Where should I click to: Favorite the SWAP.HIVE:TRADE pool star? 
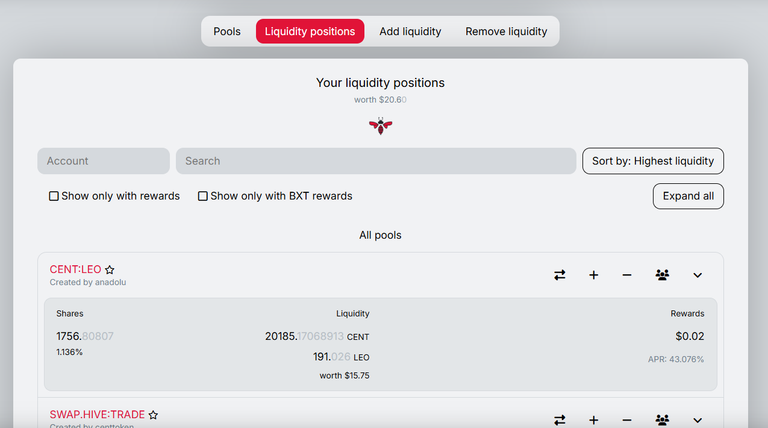pos(153,415)
